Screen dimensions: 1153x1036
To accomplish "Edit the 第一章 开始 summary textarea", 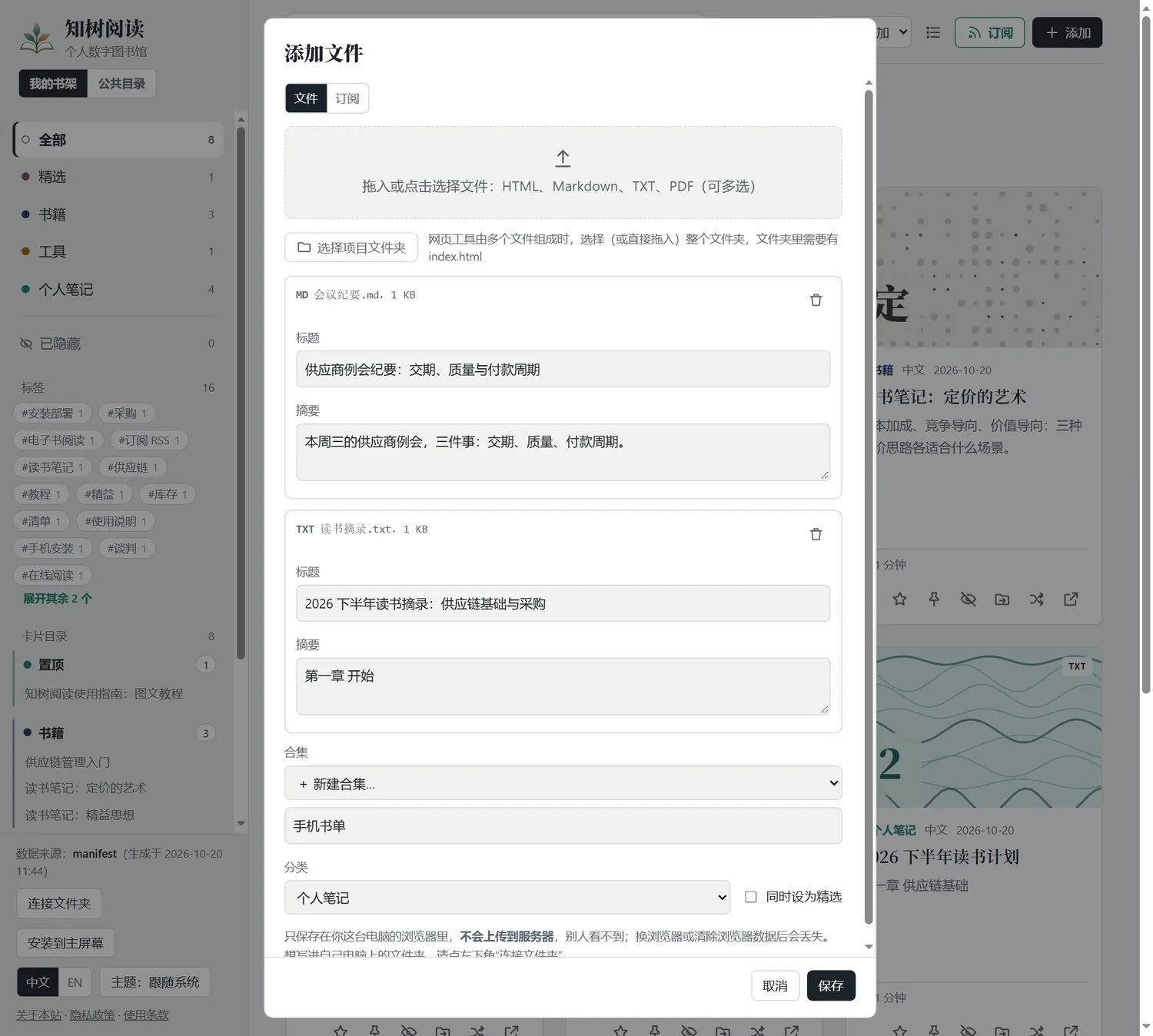I will [x=563, y=686].
